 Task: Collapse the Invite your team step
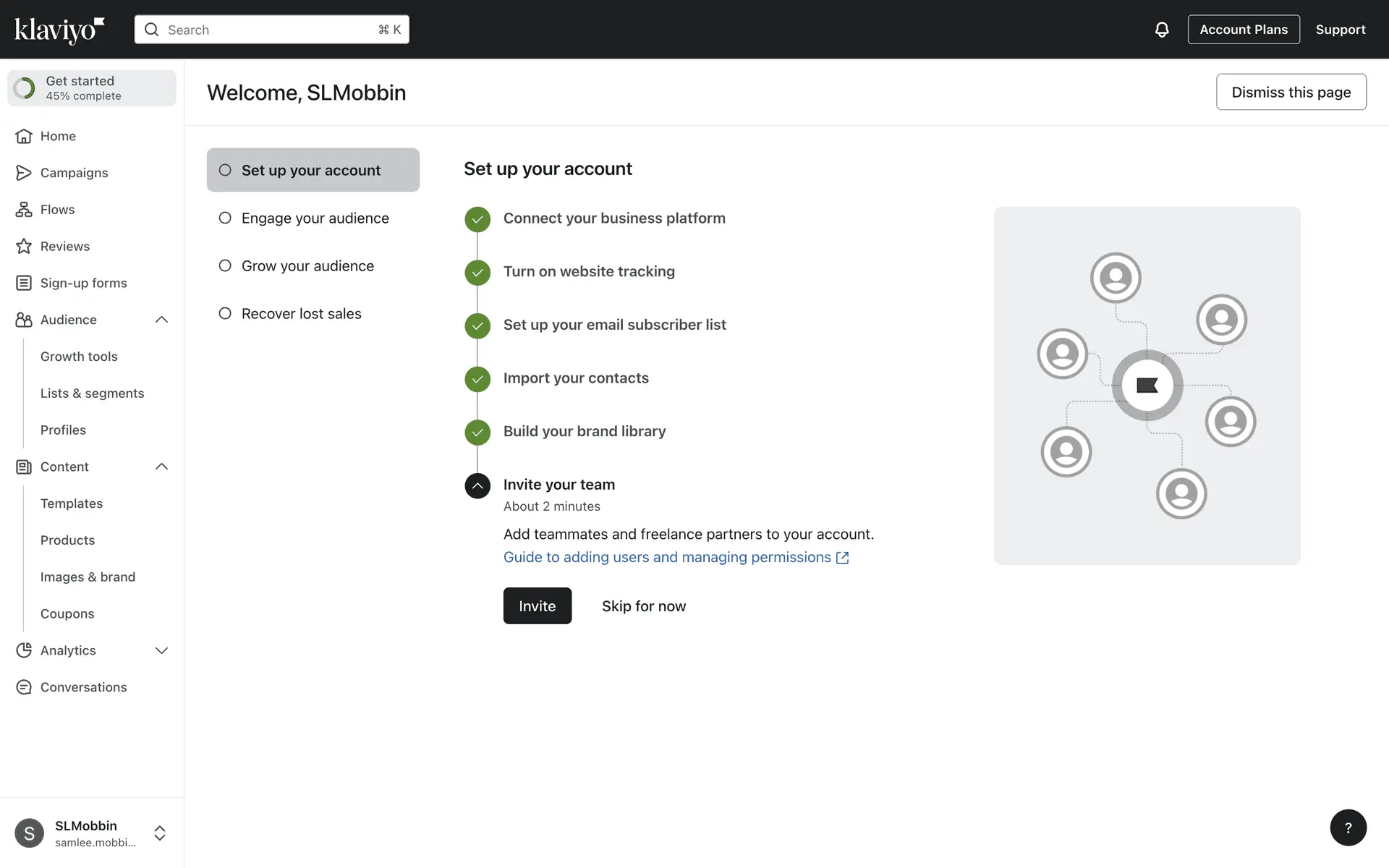477,486
